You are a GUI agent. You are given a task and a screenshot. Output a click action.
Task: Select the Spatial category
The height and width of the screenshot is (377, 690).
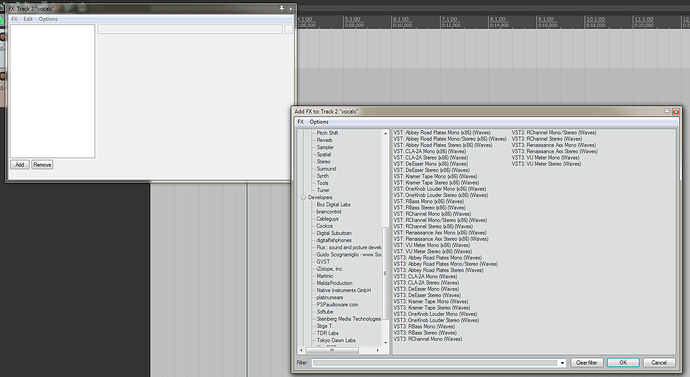tap(324, 154)
